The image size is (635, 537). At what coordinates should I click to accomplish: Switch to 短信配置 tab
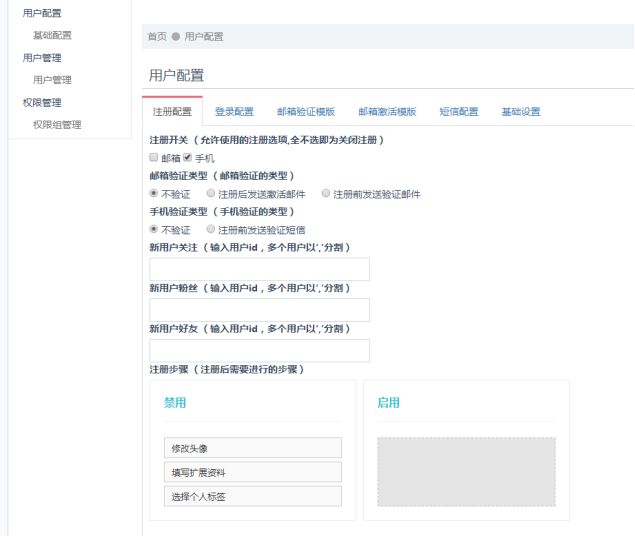pos(459,111)
